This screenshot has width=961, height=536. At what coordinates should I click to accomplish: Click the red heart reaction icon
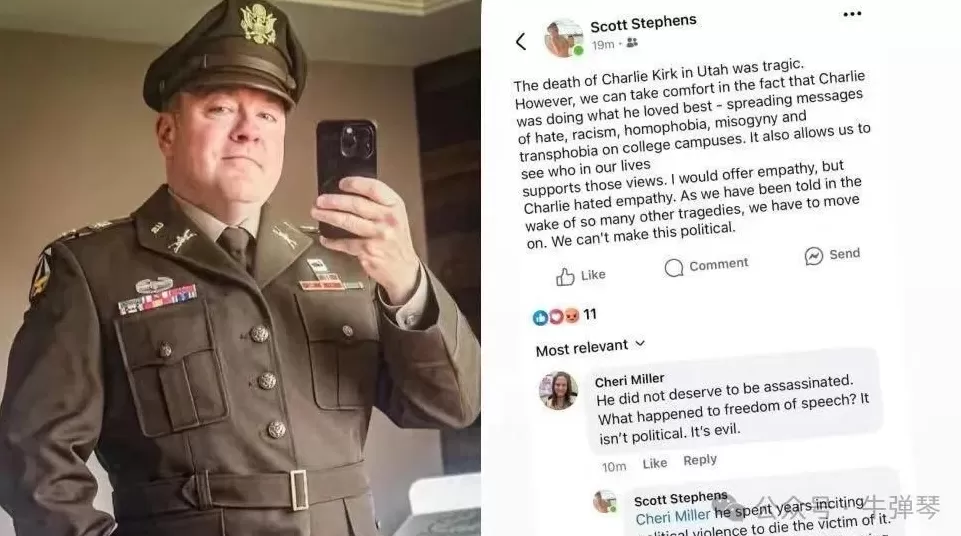[x=555, y=317]
